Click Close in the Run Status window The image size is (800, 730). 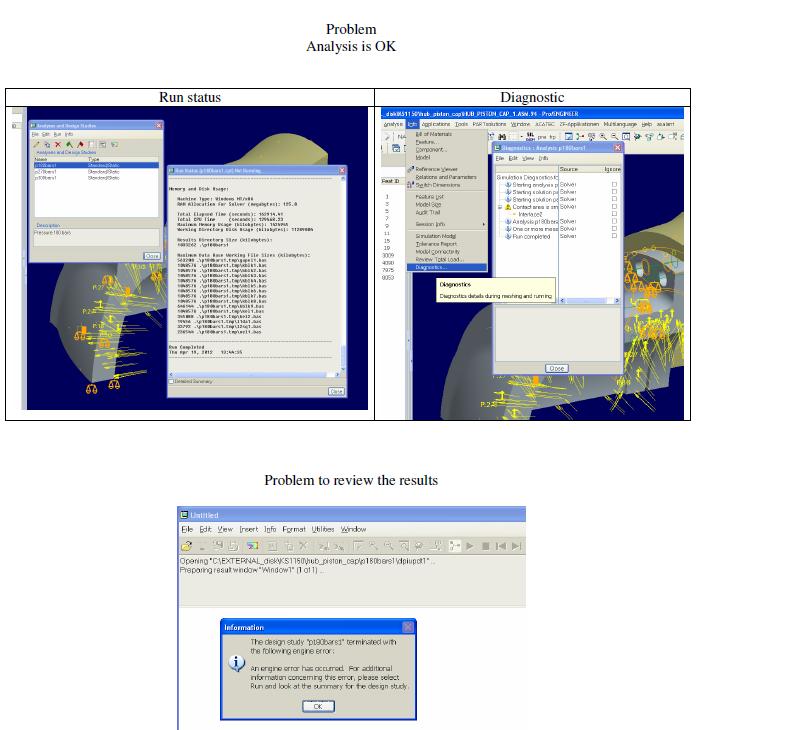tap(336, 391)
